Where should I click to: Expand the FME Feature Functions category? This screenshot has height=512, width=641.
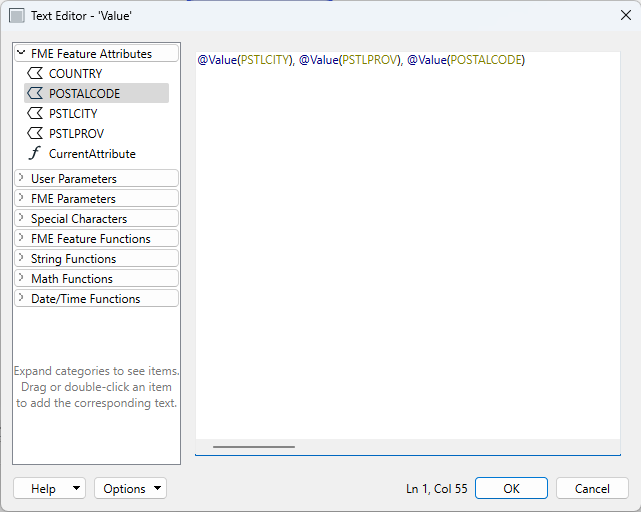point(21,238)
